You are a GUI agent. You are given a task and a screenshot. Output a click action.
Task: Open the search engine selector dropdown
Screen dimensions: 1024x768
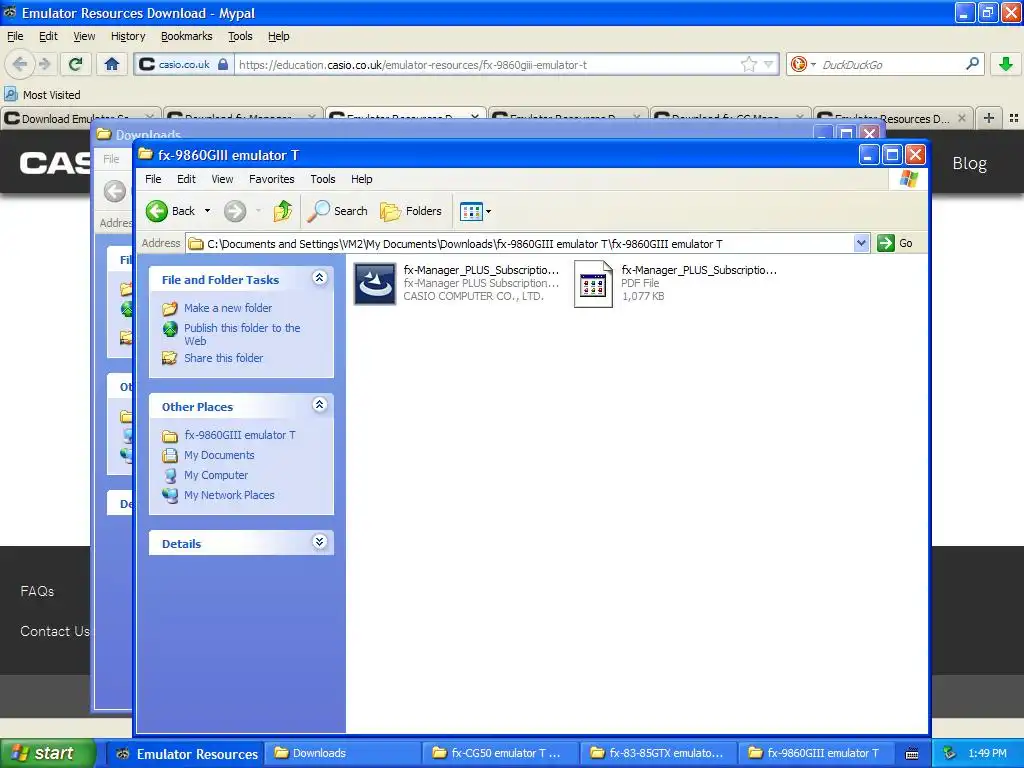[x=803, y=64]
